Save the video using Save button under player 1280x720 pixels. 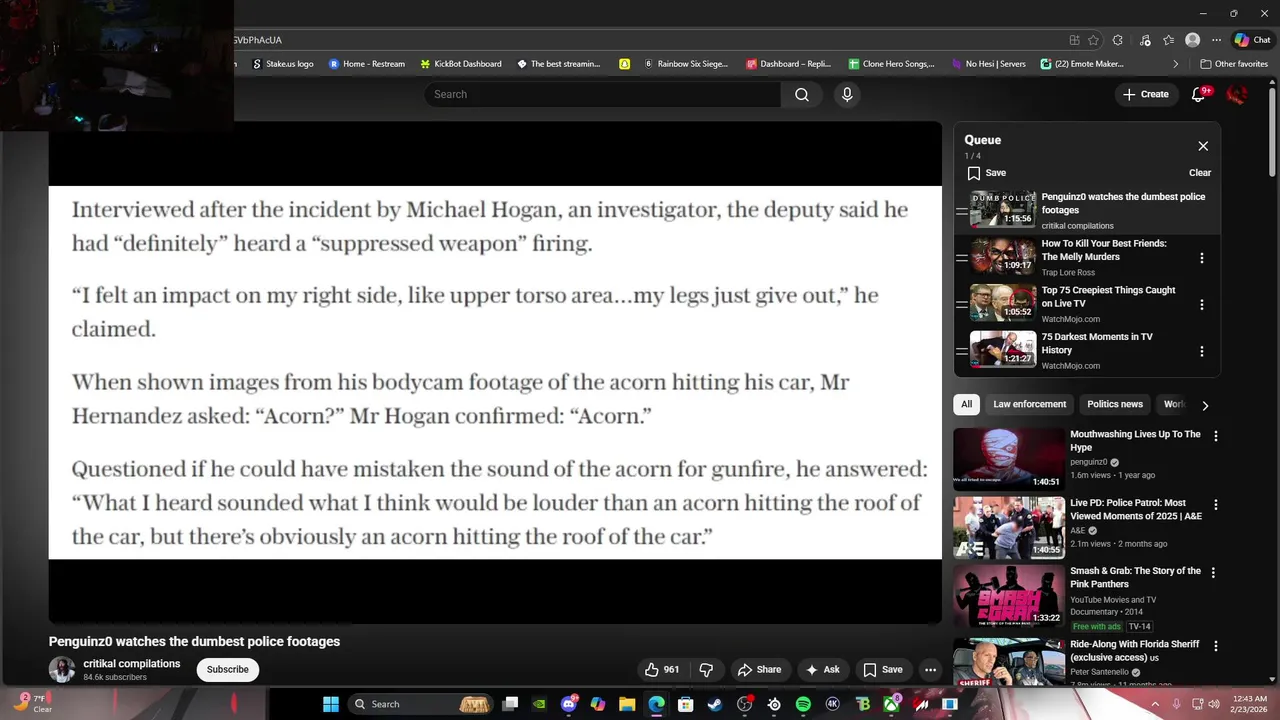(883, 670)
